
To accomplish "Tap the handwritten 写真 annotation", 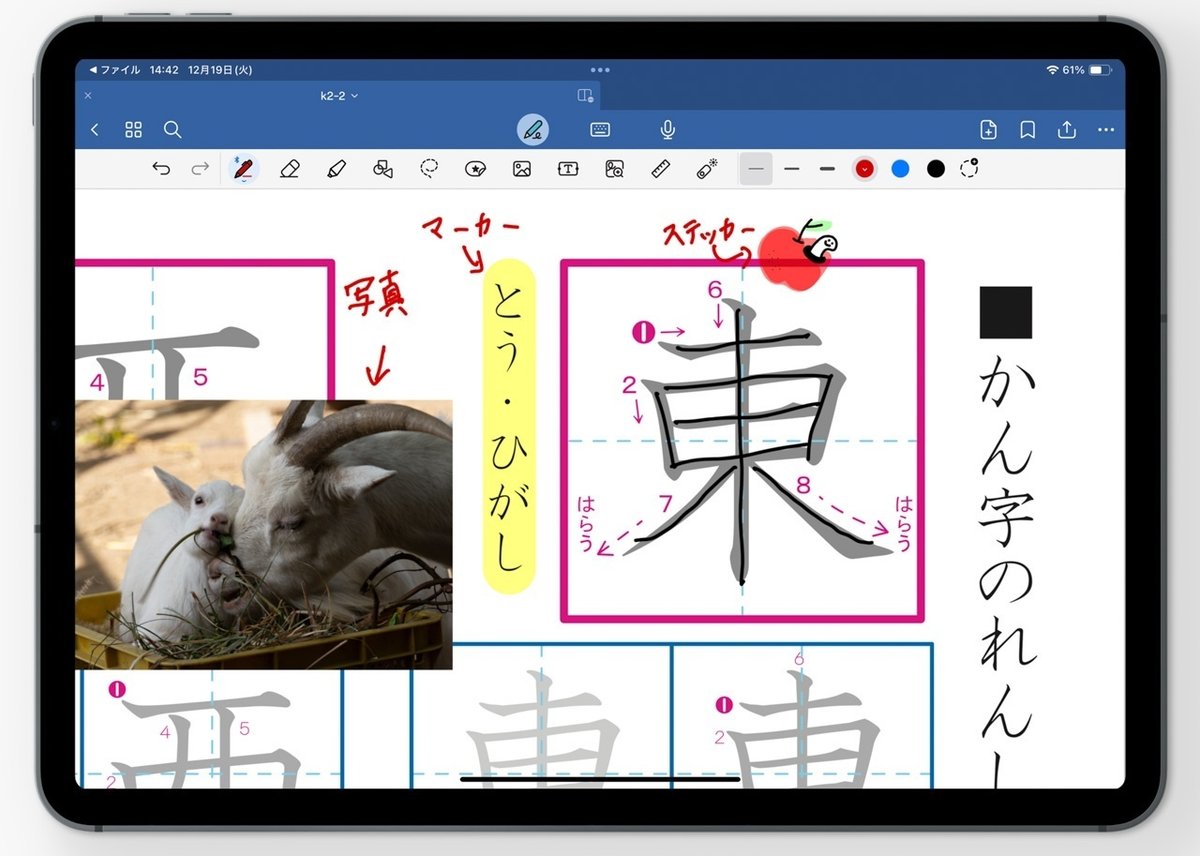I will (376, 298).
